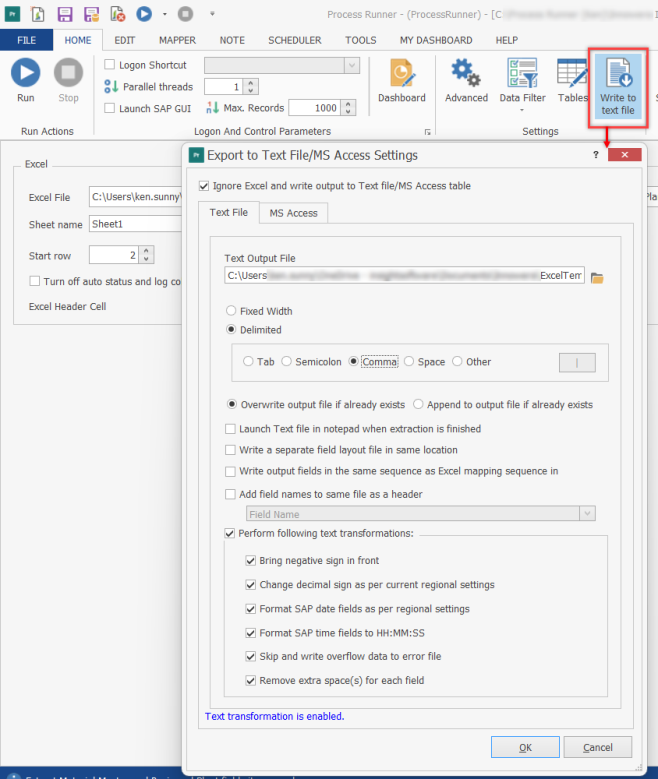This screenshot has width=658, height=779.
Task: Open the Dashboard ribbon button
Action: [402, 80]
